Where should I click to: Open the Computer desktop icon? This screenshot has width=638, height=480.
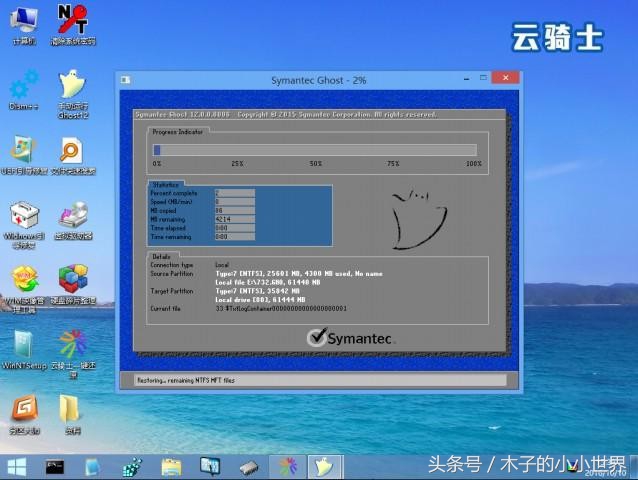[x=24, y=24]
